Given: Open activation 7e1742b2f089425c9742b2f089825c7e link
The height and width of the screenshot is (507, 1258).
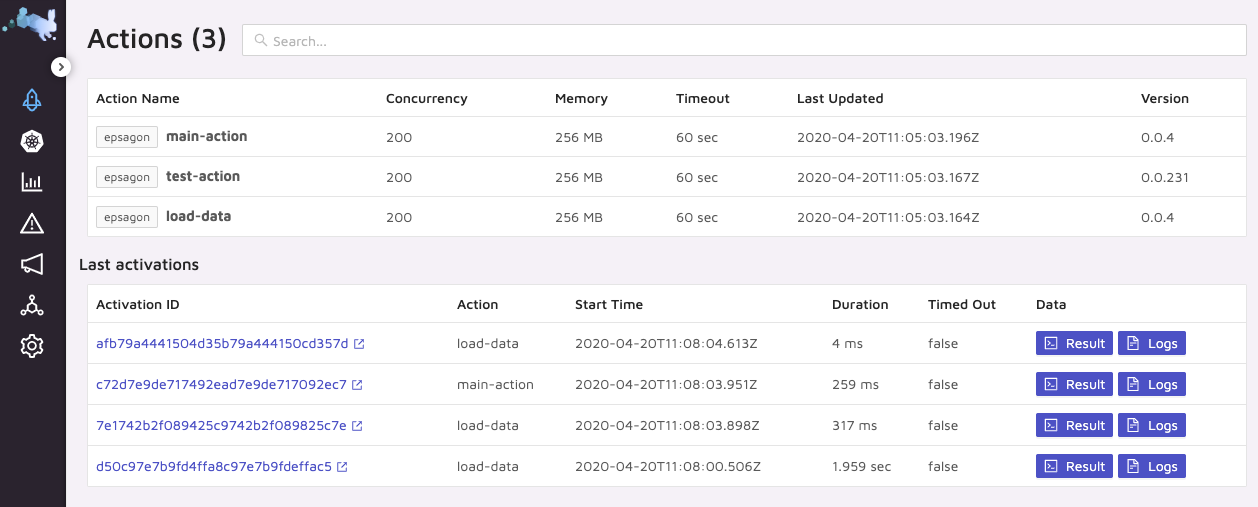Looking at the screenshot, I should click(x=221, y=426).
